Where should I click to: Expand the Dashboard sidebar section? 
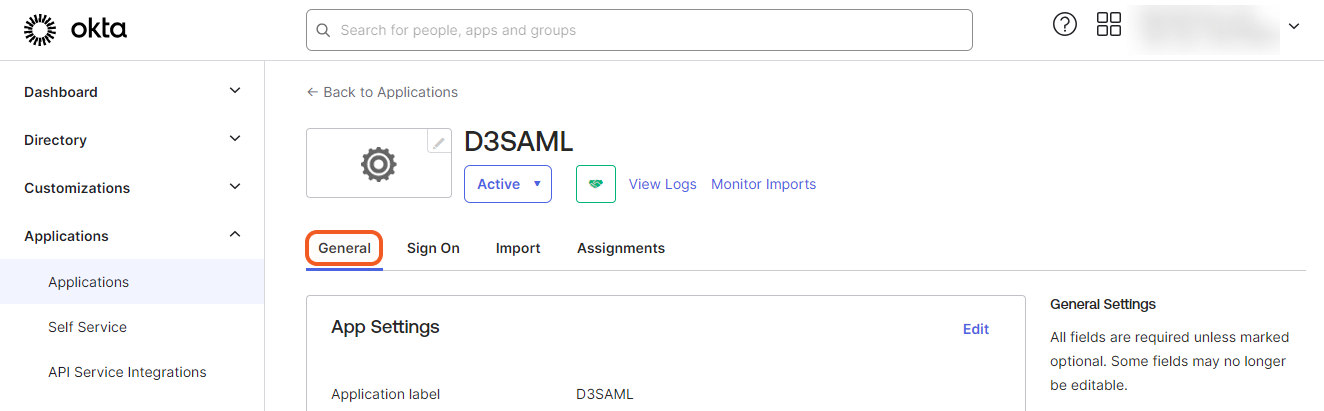[235, 91]
